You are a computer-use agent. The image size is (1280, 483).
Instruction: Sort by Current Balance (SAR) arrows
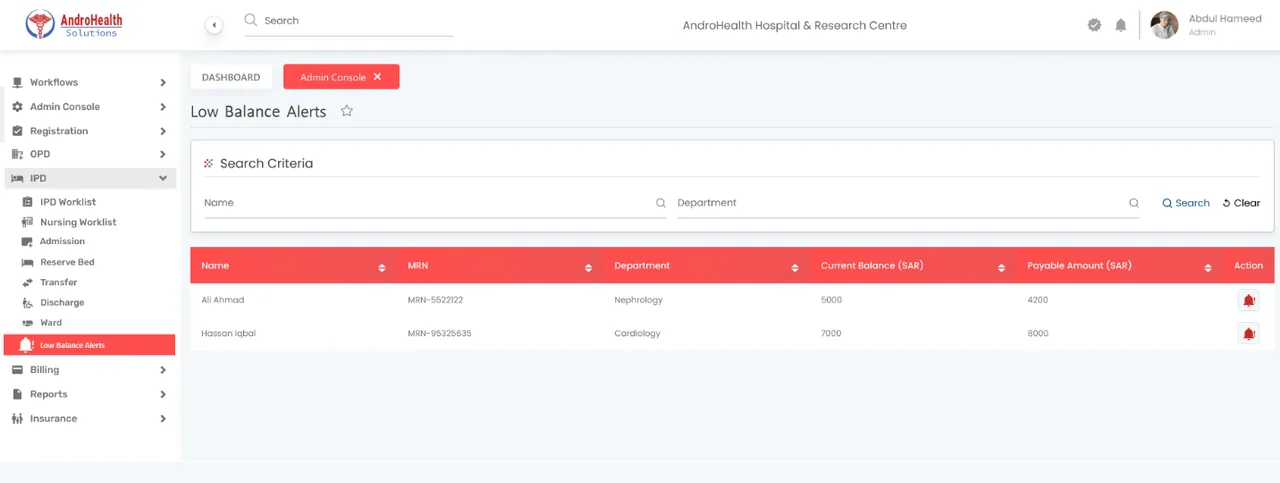point(1001,267)
